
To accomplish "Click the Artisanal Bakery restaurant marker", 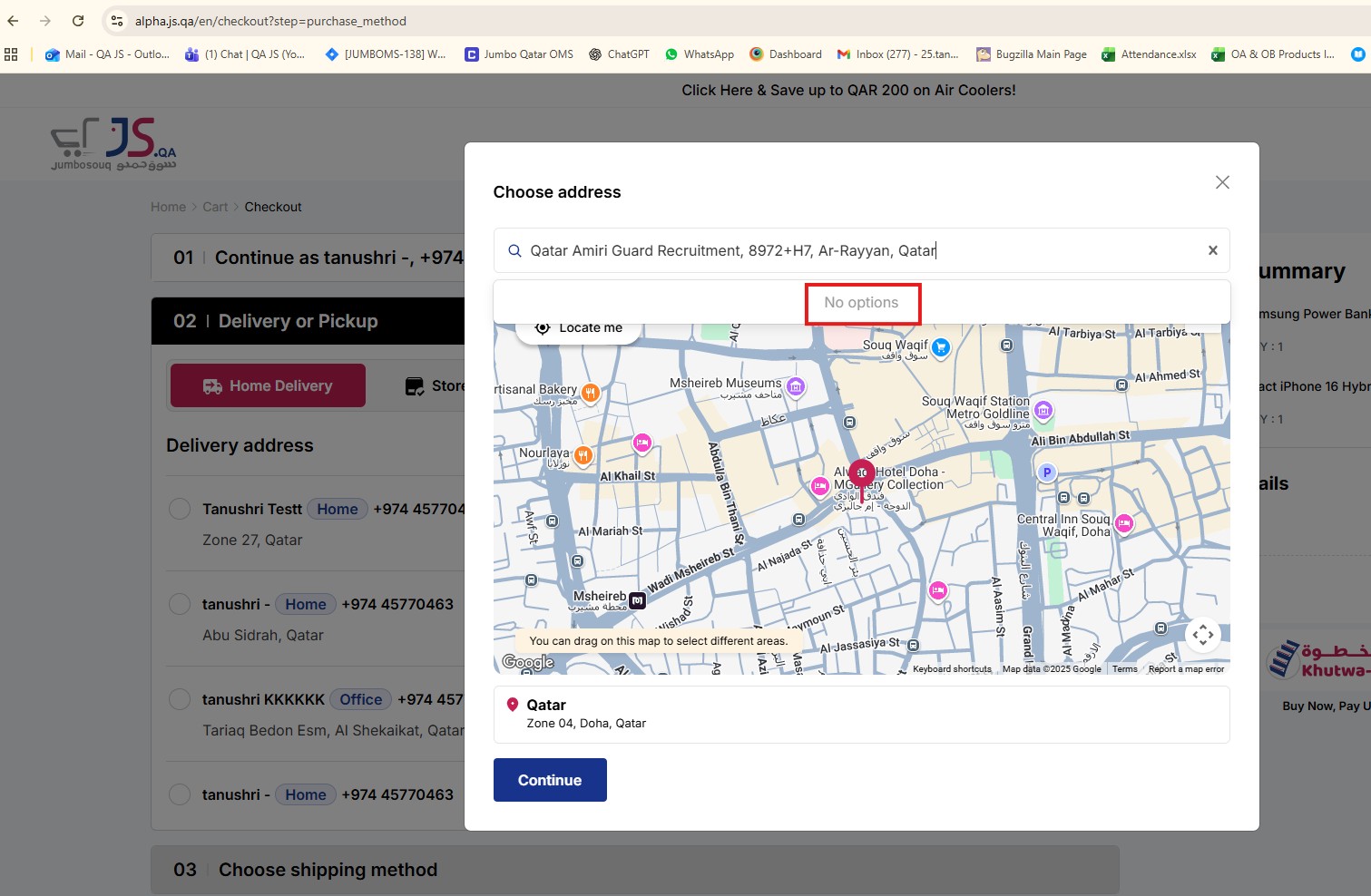I will 591,393.
